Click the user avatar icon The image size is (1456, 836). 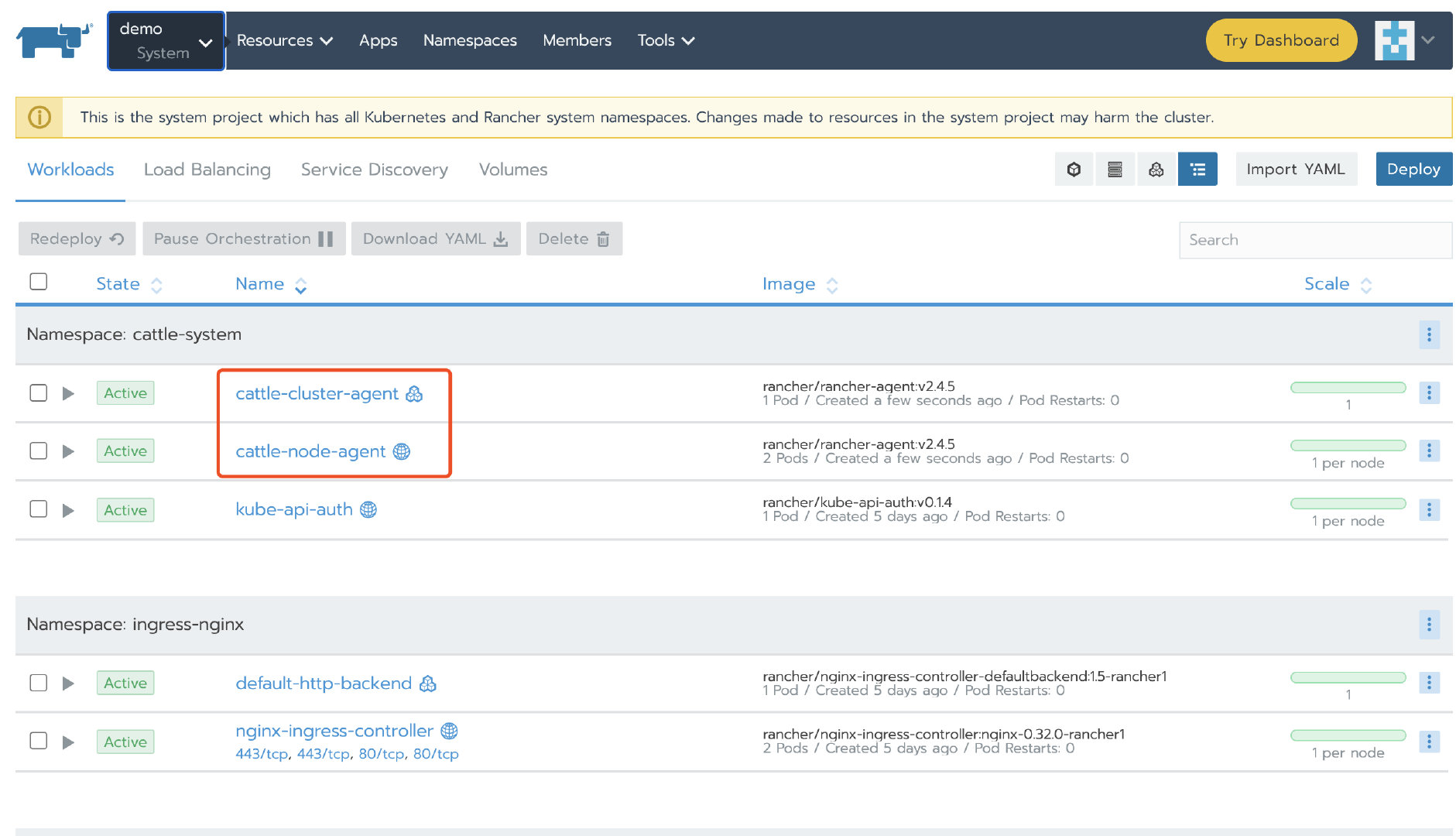[1393, 40]
